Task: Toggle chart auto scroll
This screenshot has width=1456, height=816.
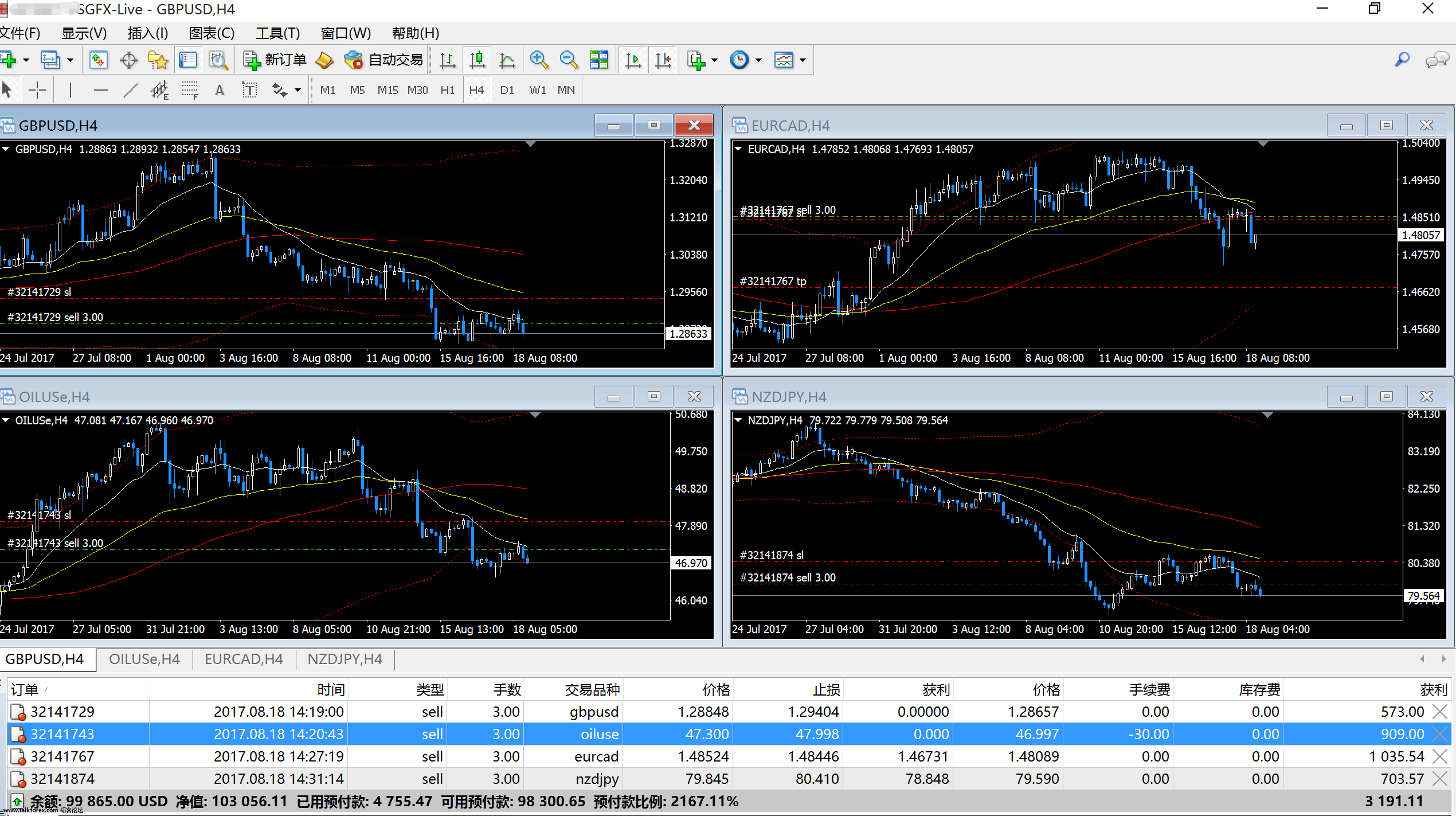Action: [x=633, y=60]
